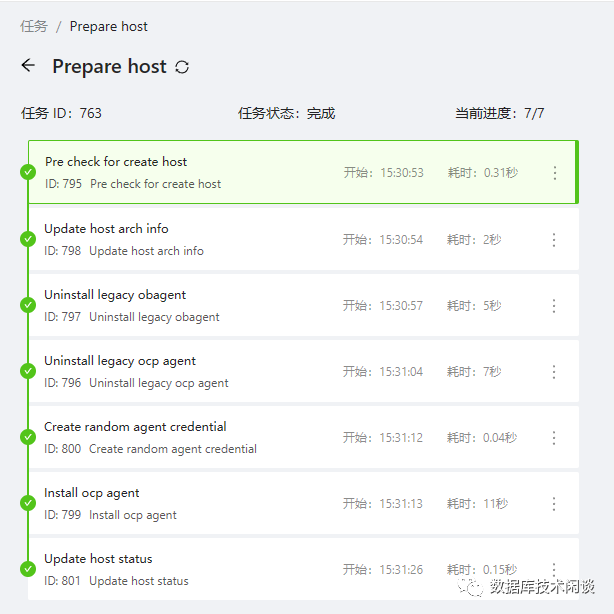Open the menu for Pre check for create host

[x=555, y=173]
